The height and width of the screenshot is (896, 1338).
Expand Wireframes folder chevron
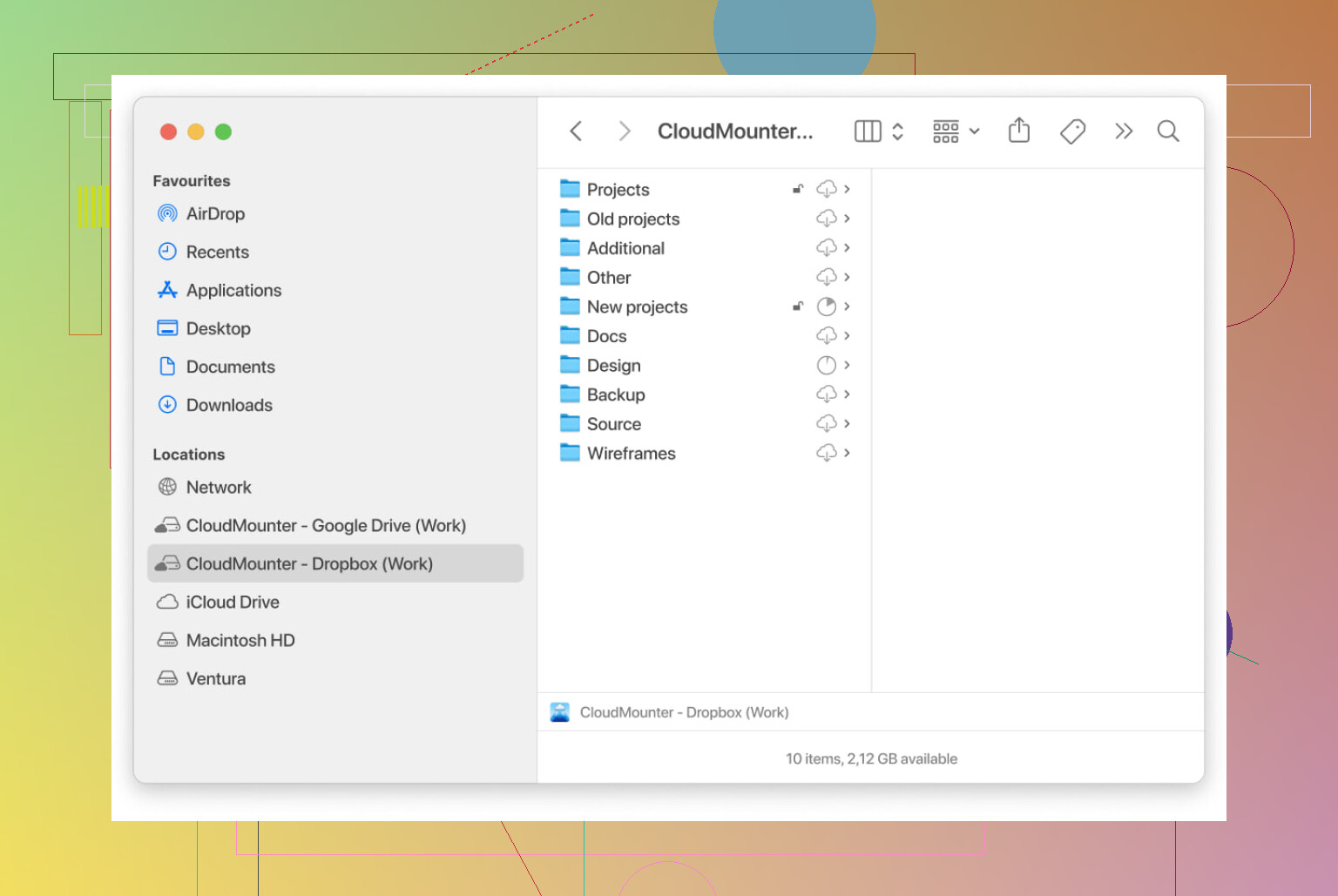pyautogui.click(x=847, y=453)
